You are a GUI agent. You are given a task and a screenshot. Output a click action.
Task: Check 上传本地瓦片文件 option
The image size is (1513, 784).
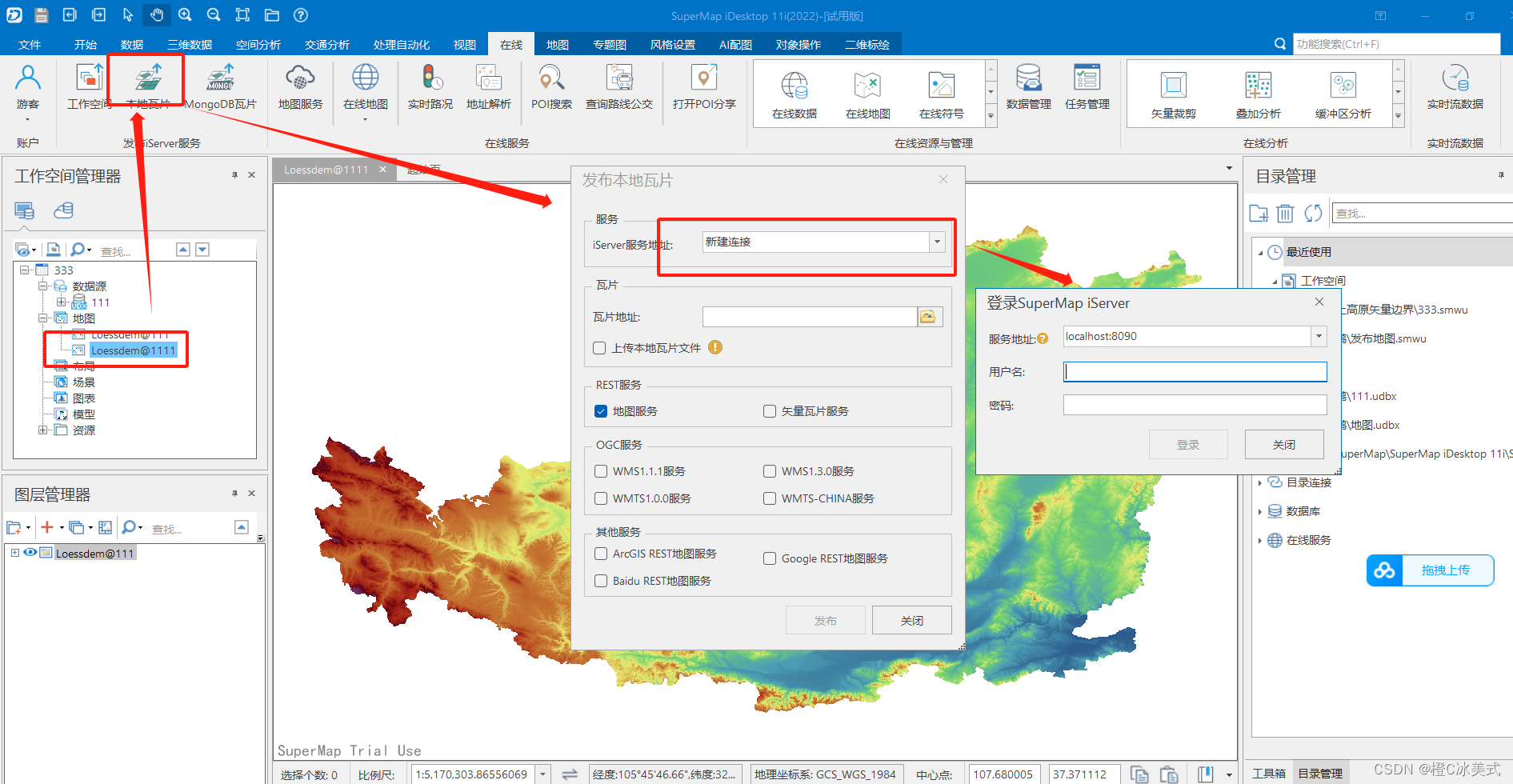click(x=599, y=348)
